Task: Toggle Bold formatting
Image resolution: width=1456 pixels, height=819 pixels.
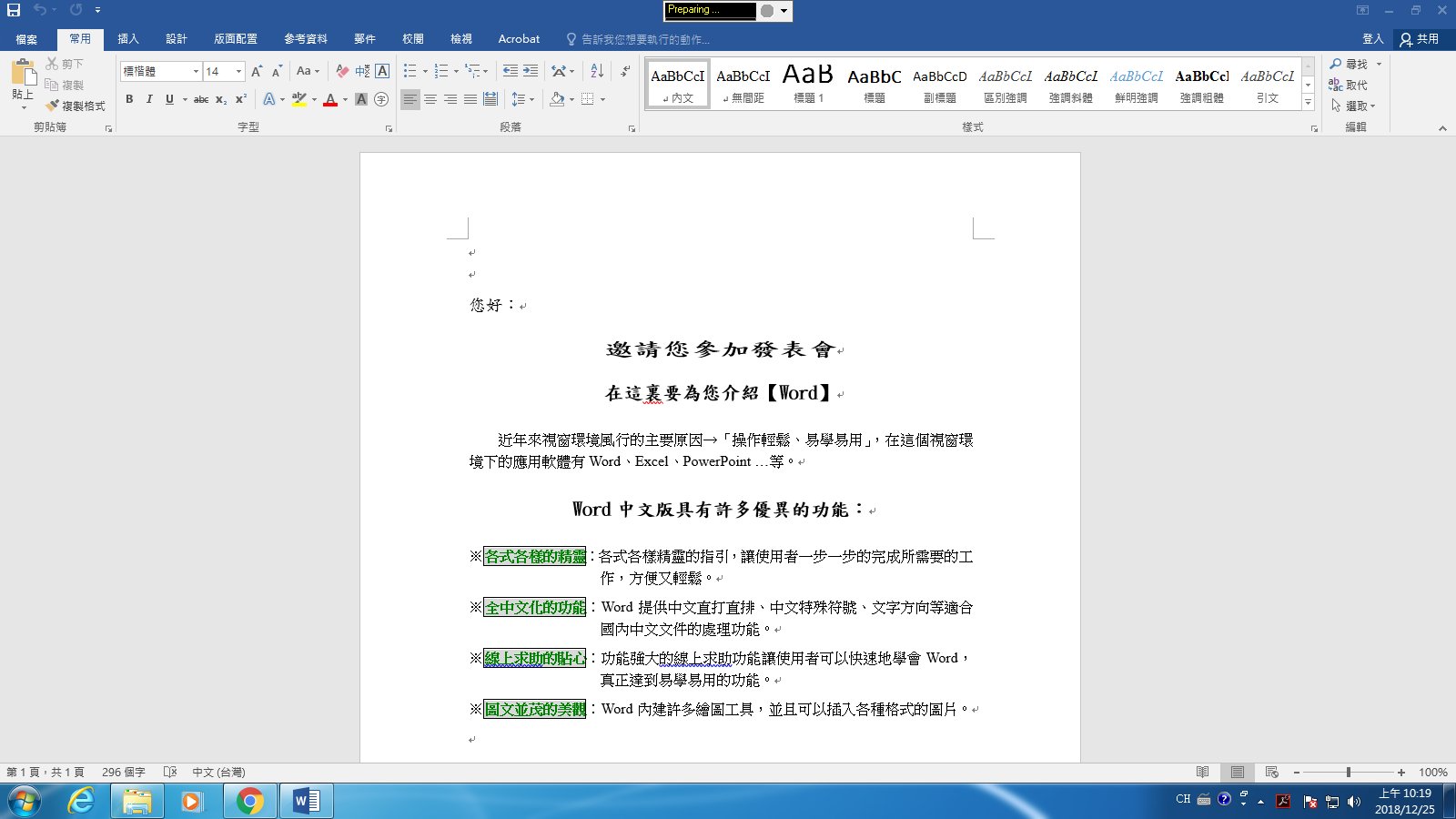Action: [x=129, y=99]
